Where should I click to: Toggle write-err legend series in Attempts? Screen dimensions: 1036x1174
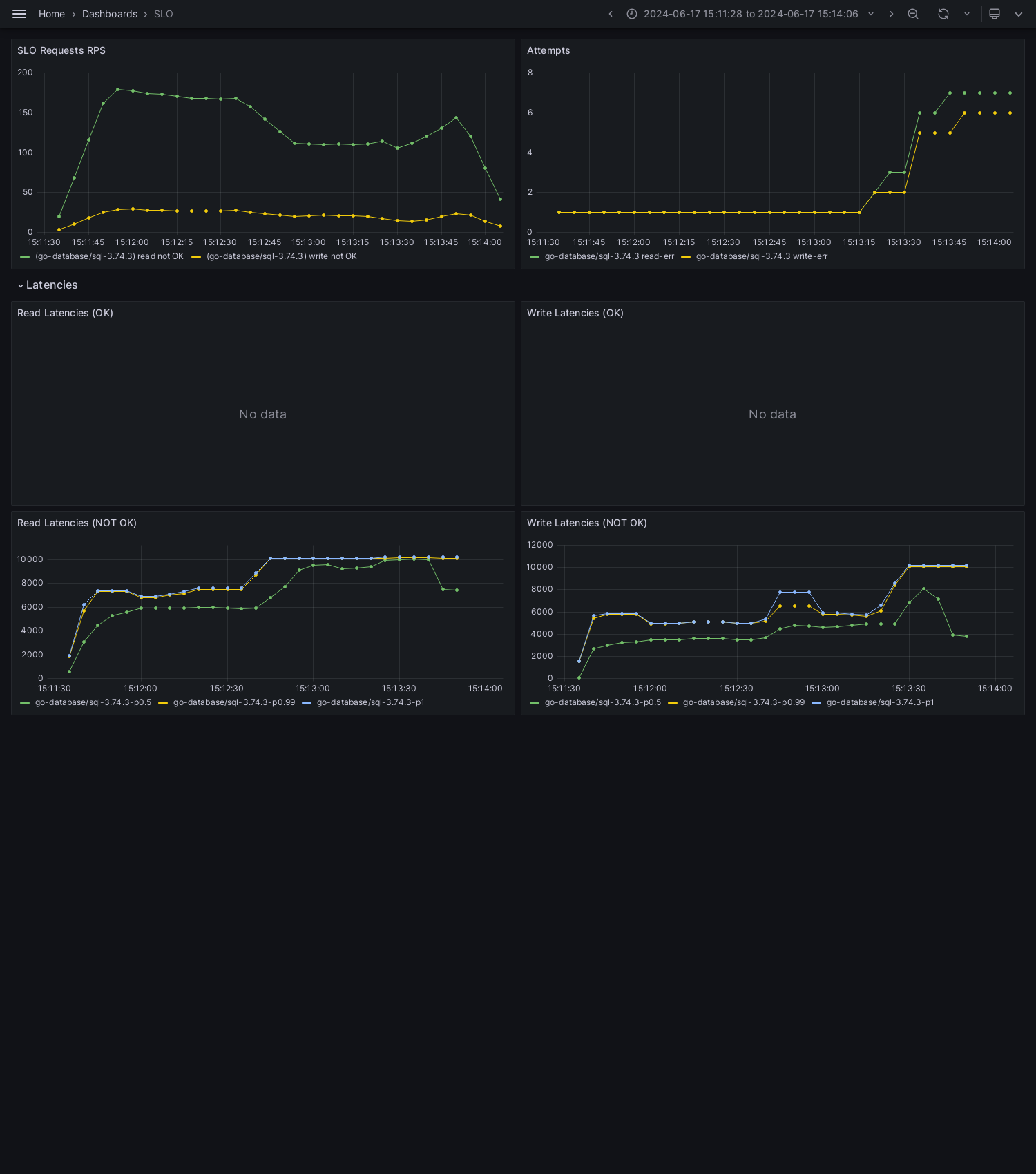click(762, 256)
